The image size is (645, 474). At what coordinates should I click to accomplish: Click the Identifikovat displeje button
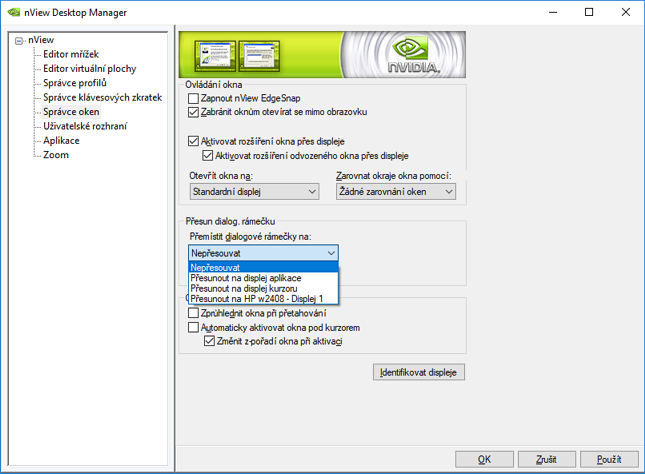pyautogui.click(x=419, y=372)
